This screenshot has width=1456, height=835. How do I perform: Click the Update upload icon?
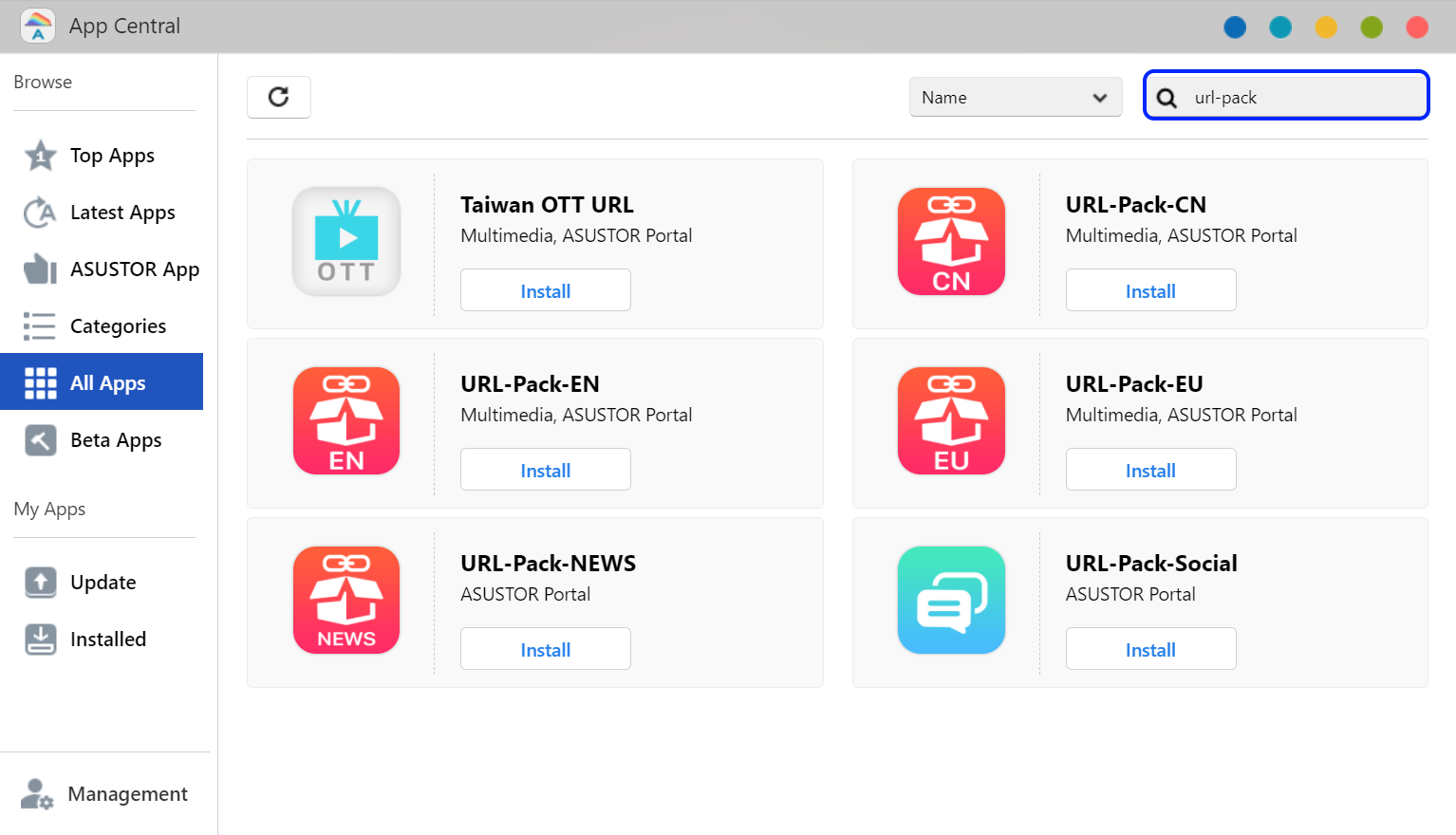pos(40,583)
